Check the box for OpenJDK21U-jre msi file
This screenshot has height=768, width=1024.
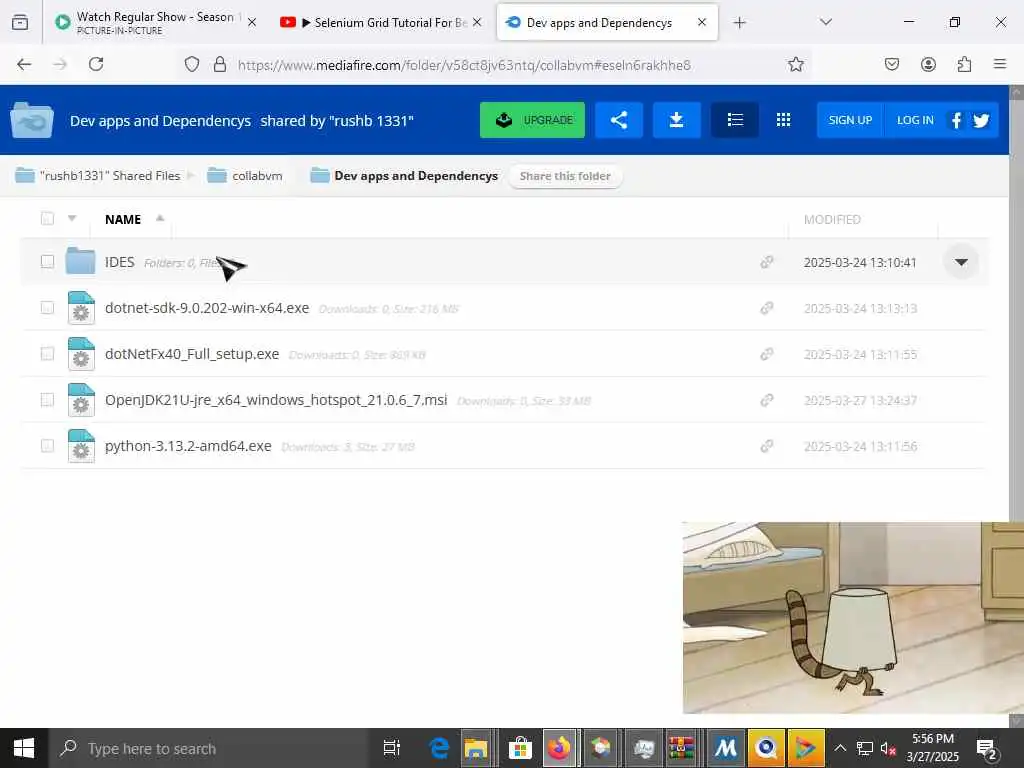pyautogui.click(x=47, y=400)
